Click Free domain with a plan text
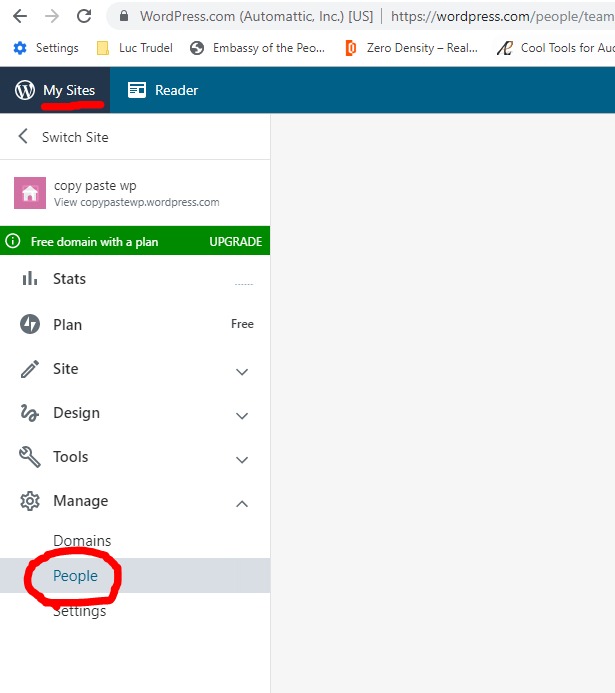 point(95,242)
